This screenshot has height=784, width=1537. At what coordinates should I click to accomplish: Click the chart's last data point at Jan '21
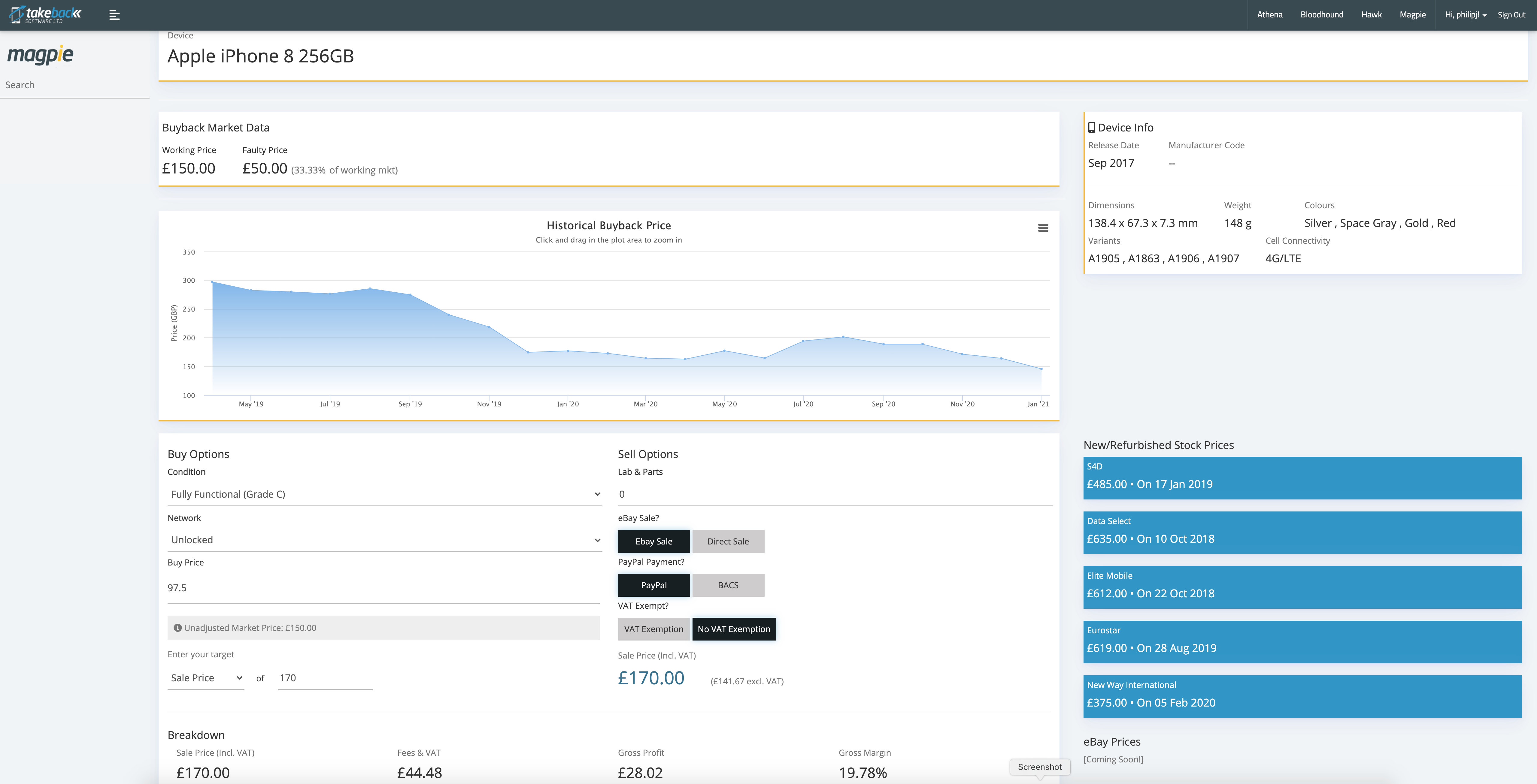1041,369
